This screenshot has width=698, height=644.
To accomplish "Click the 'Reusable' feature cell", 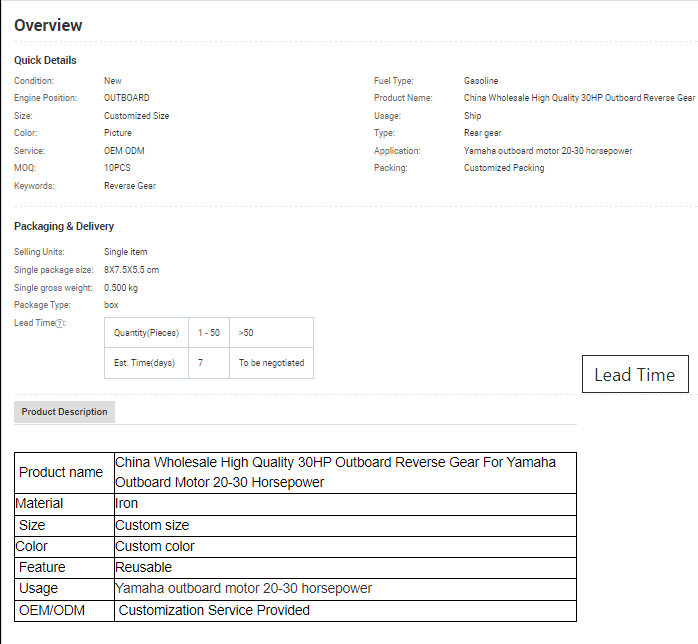I will 144,567.
